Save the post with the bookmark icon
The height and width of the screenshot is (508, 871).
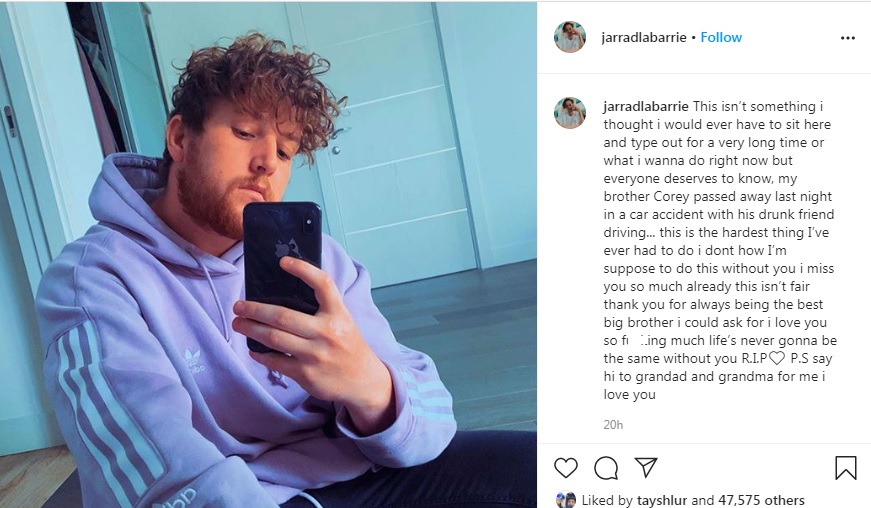coord(845,467)
